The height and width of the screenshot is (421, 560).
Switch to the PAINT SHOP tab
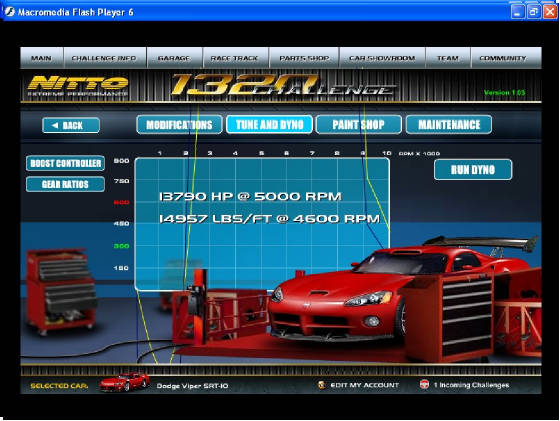359,125
